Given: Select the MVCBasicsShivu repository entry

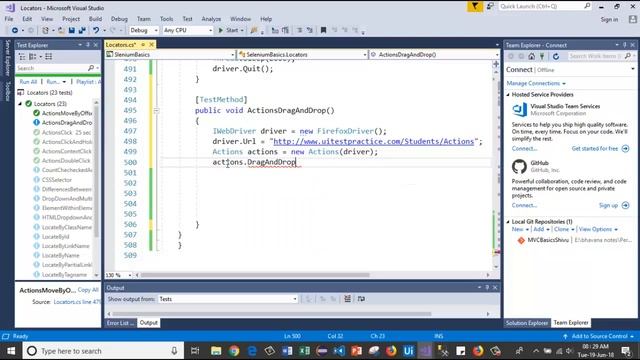Looking at the screenshot, I should click(548, 240).
